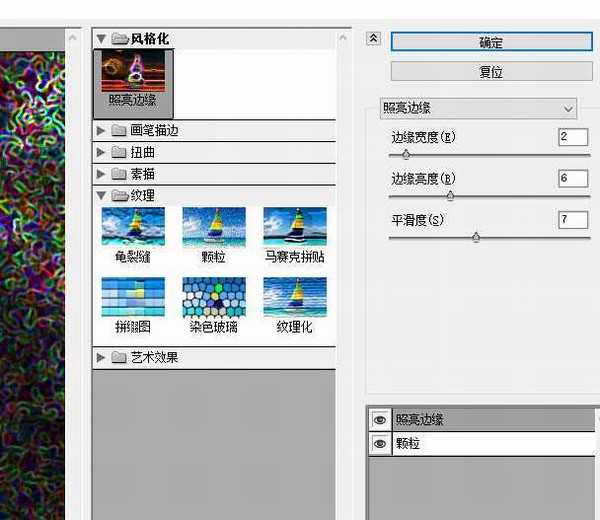600x520 pixels.
Task: Click the 平滑度 value input field
Action: point(573,219)
